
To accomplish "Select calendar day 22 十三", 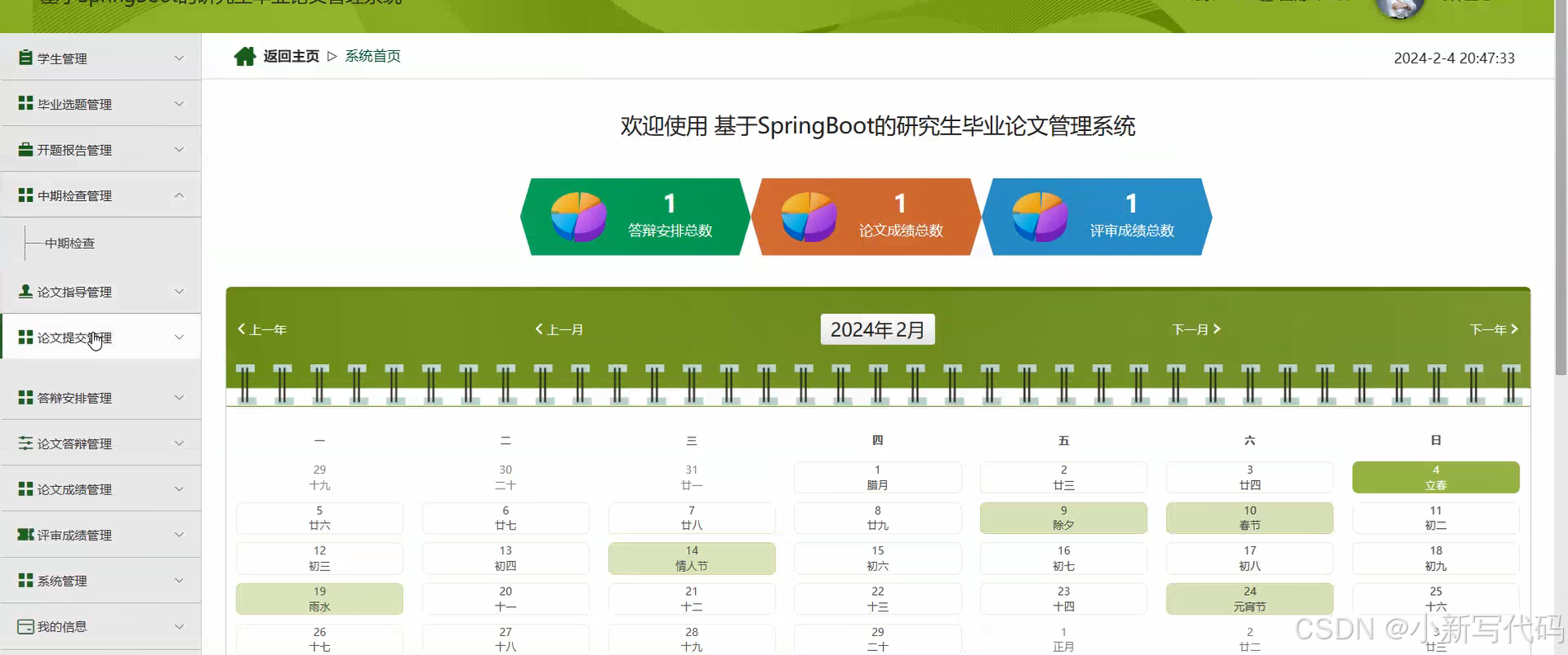I will click(x=877, y=599).
